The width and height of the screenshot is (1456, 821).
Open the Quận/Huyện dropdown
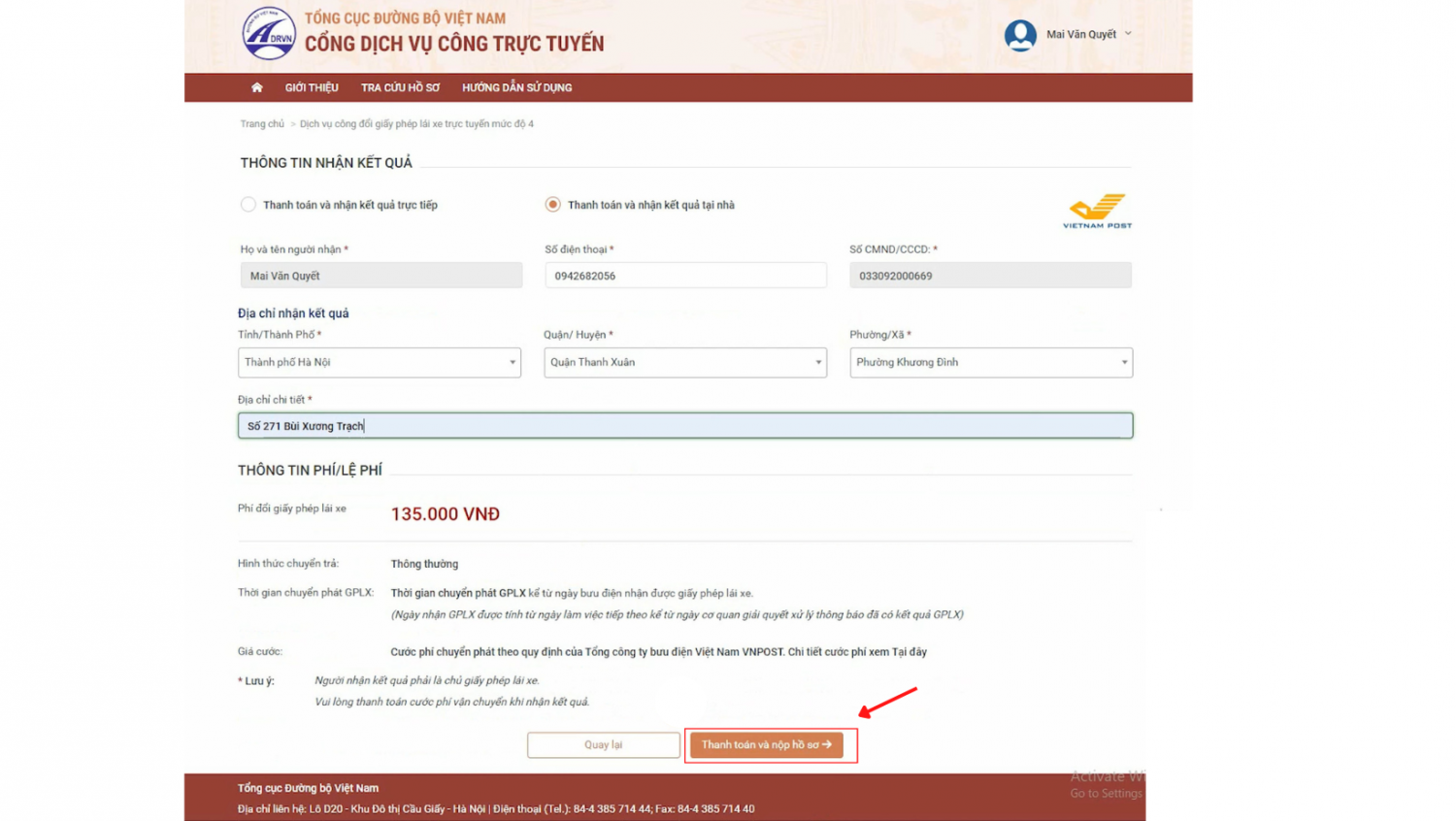pyautogui.click(x=684, y=362)
